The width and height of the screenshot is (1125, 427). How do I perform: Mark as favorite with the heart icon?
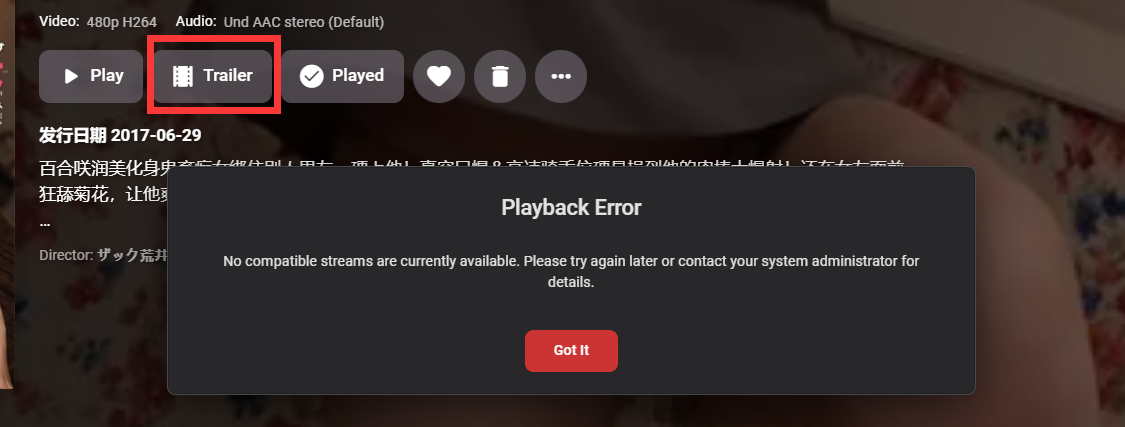tap(439, 76)
